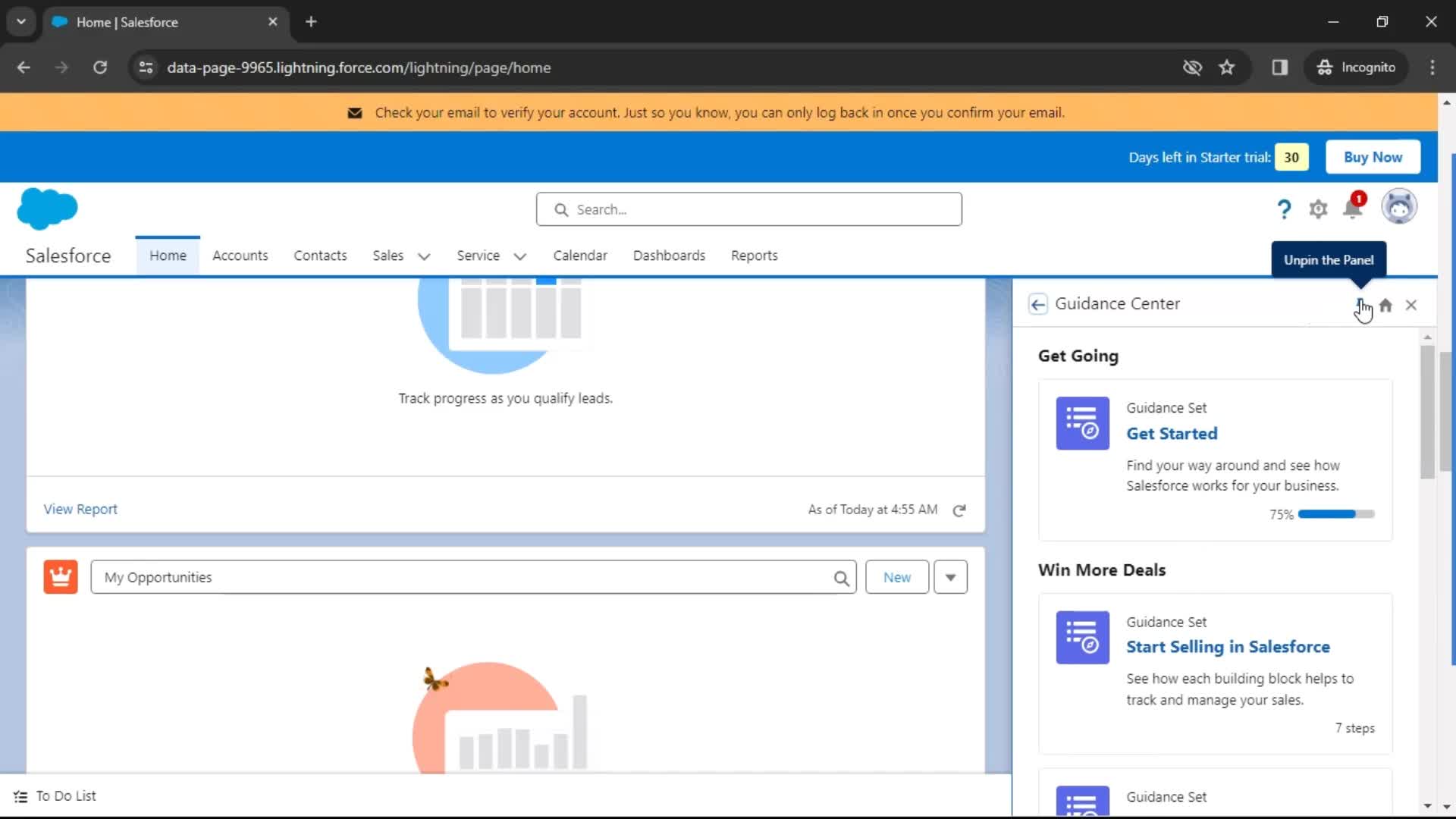Click the 30 days left badge

1291,157
